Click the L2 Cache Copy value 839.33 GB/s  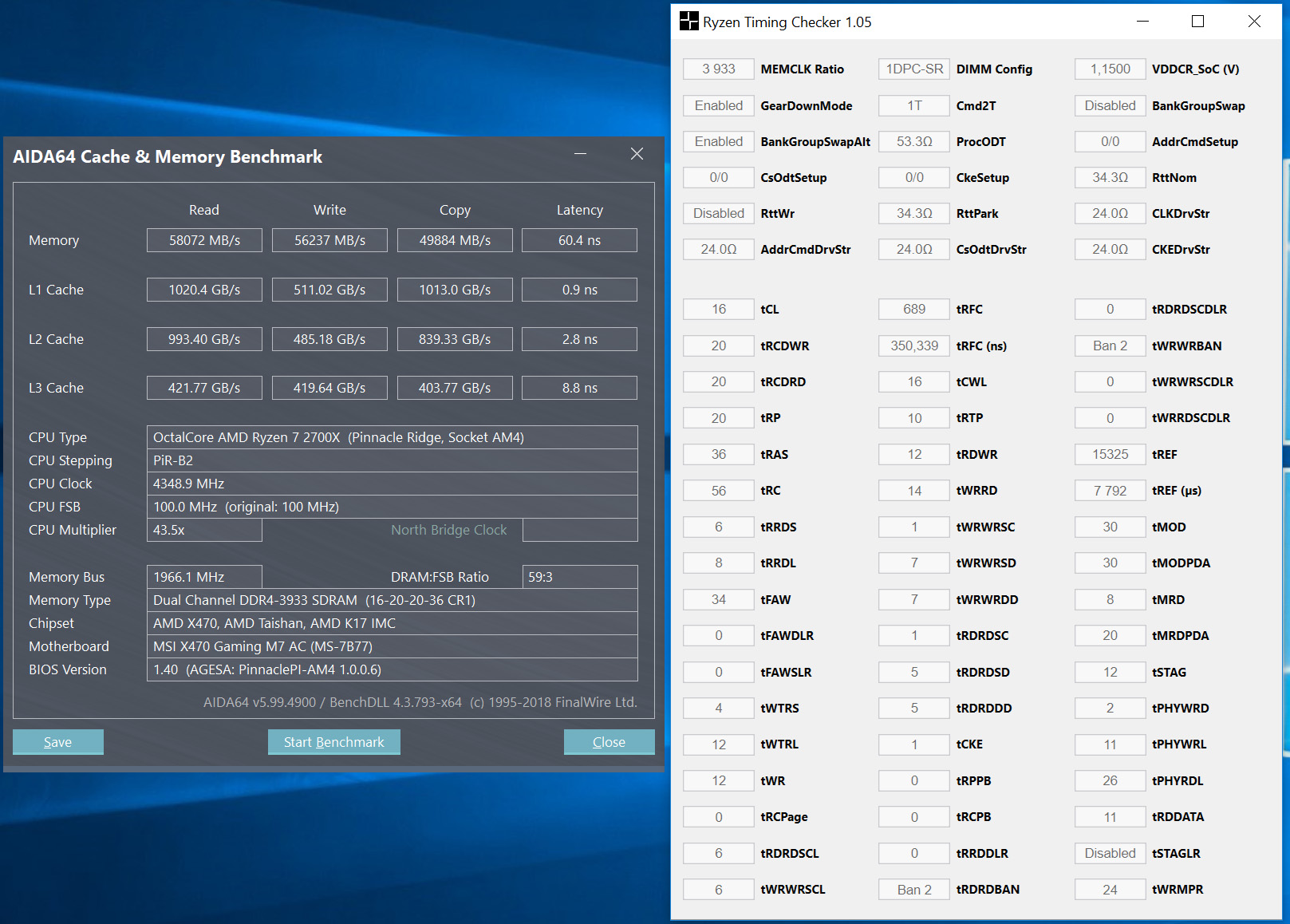(455, 339)
